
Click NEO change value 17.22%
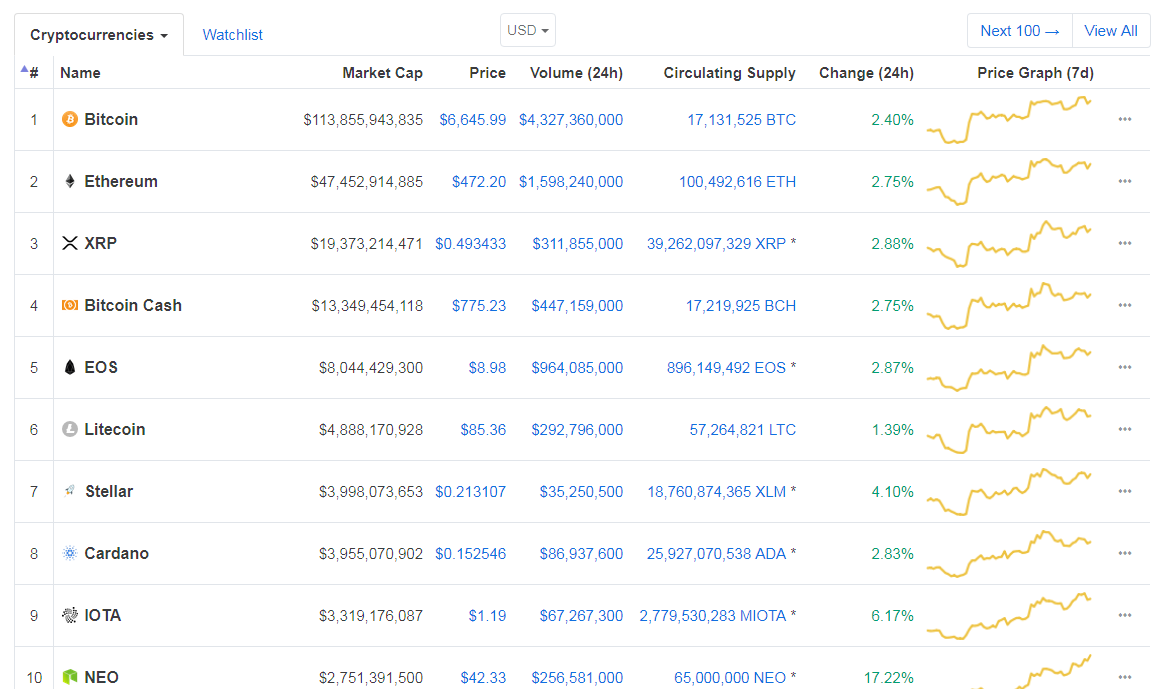888,677
